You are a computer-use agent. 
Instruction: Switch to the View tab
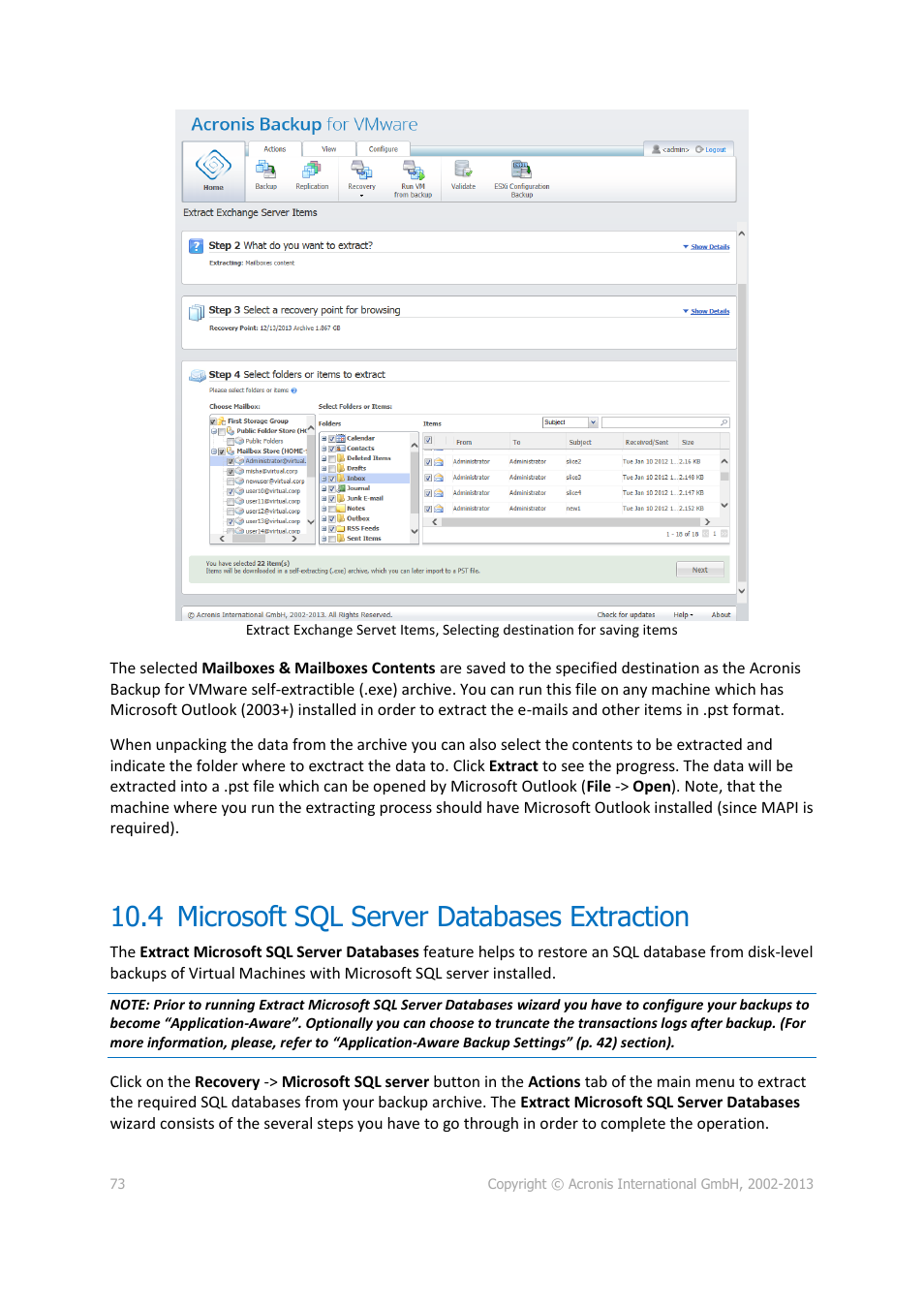coord(329,149)
